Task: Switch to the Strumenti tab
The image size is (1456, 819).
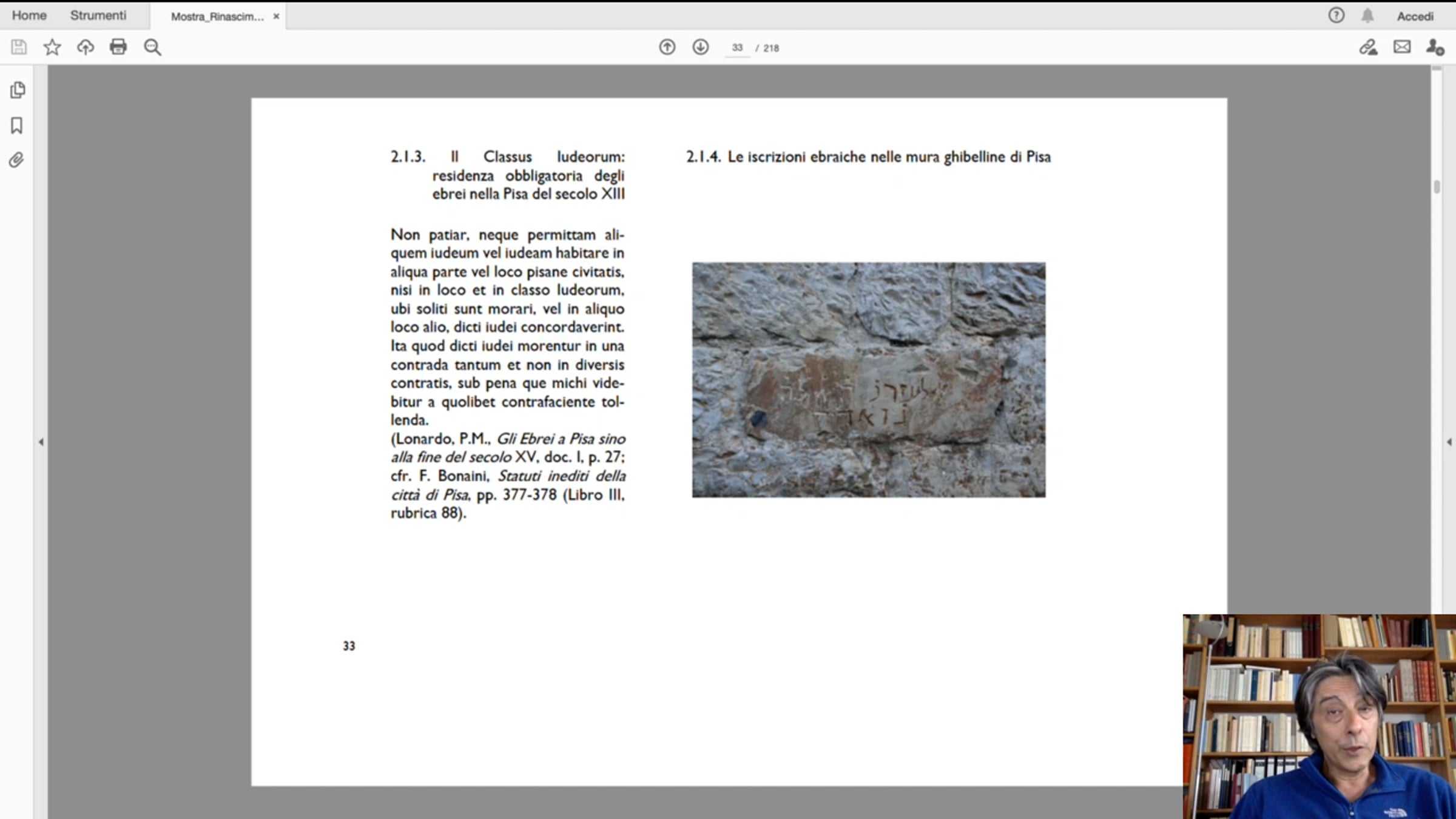Action: (98, 15)
